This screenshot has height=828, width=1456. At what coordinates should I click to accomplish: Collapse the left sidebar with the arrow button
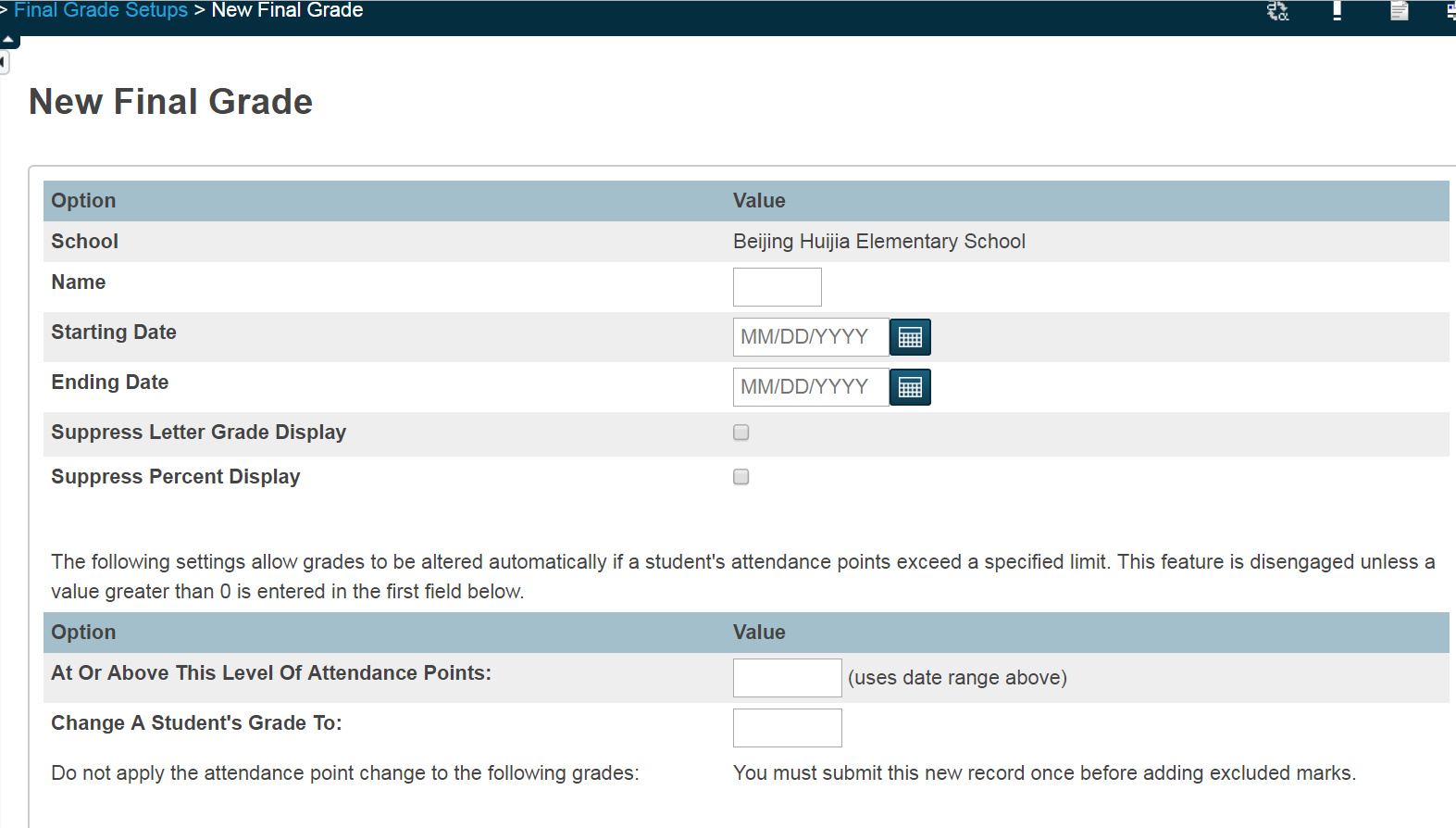(x=4, y=62)
